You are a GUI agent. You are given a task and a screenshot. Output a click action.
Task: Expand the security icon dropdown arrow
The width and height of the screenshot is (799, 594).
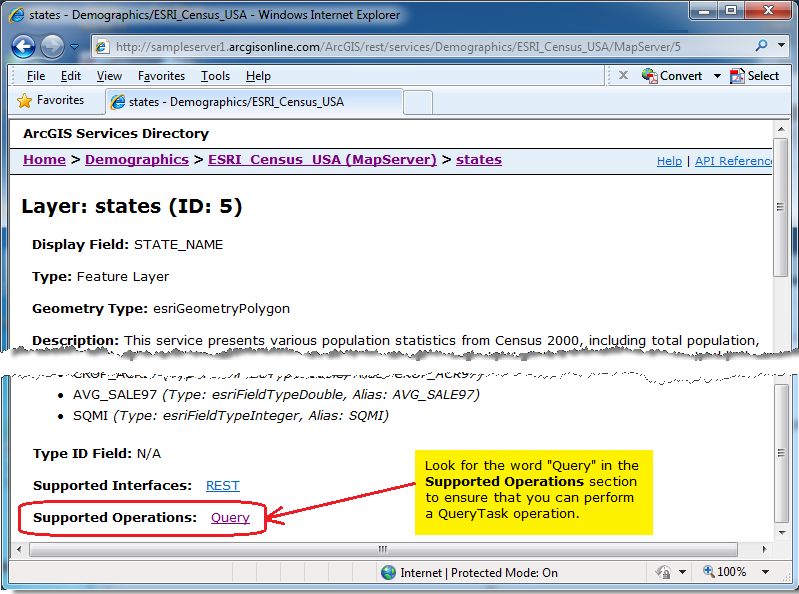(682, 572)
